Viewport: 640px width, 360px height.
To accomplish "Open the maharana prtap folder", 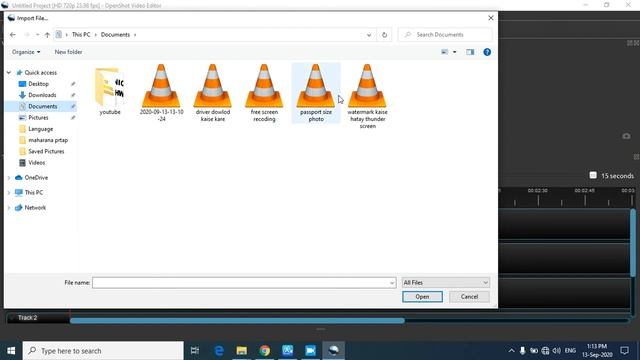I will pos(48,140).
